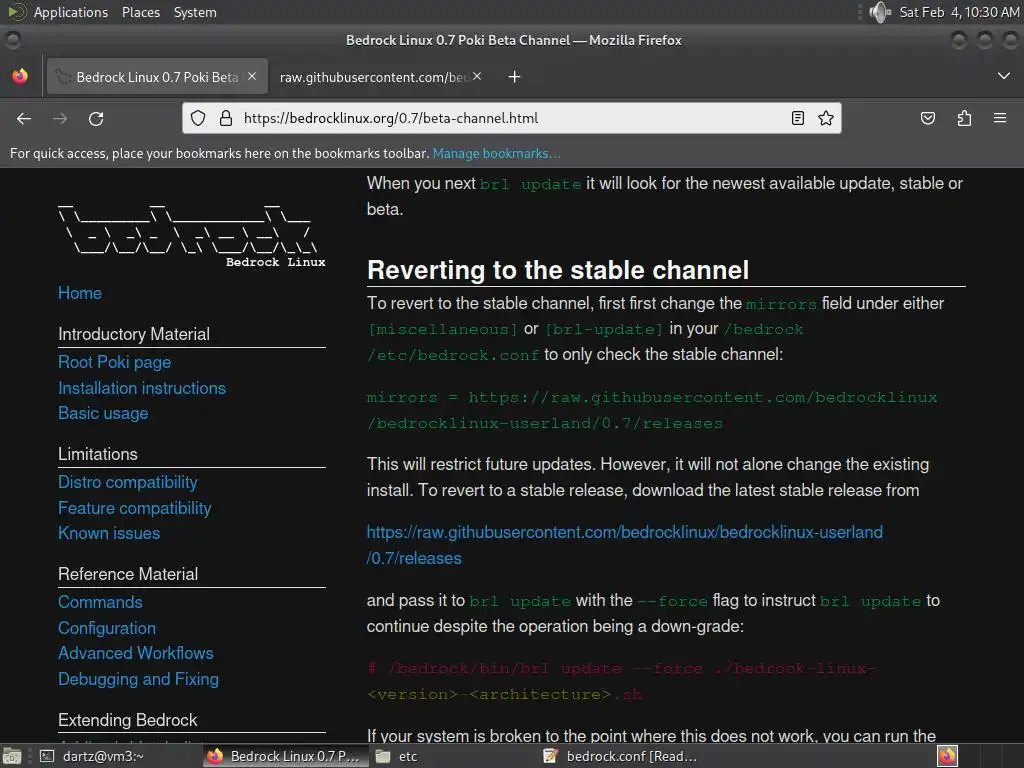Click the show desktop icon in taskbar
Screen dimensions: 1024x768
tap(11, 756)
